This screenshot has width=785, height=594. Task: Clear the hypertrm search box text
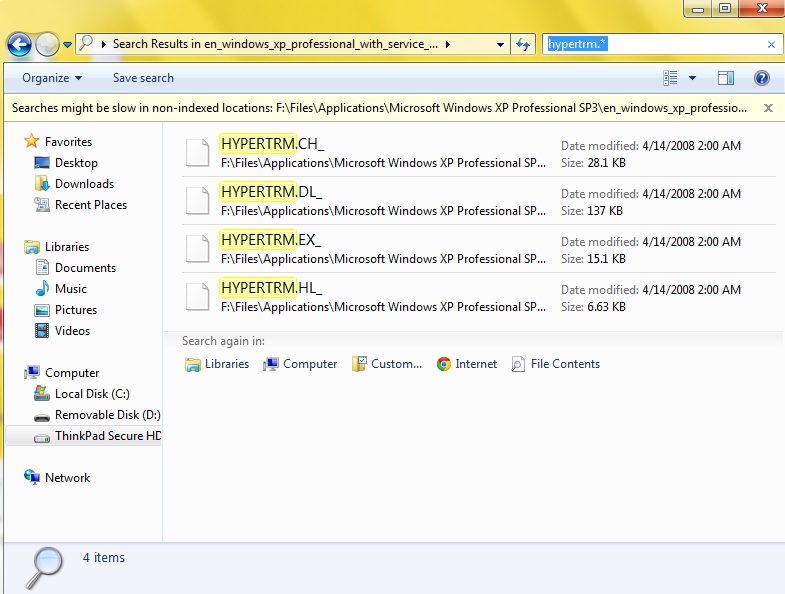point(771,45)
